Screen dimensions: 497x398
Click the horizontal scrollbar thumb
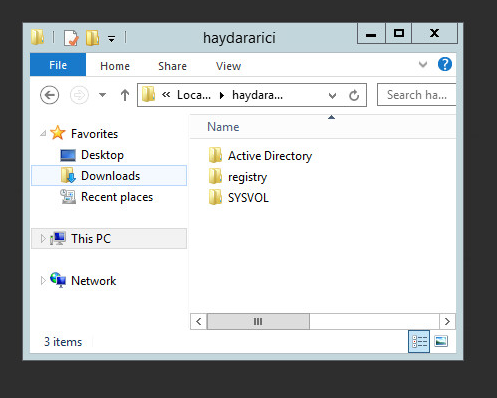[x=258, y=321]
